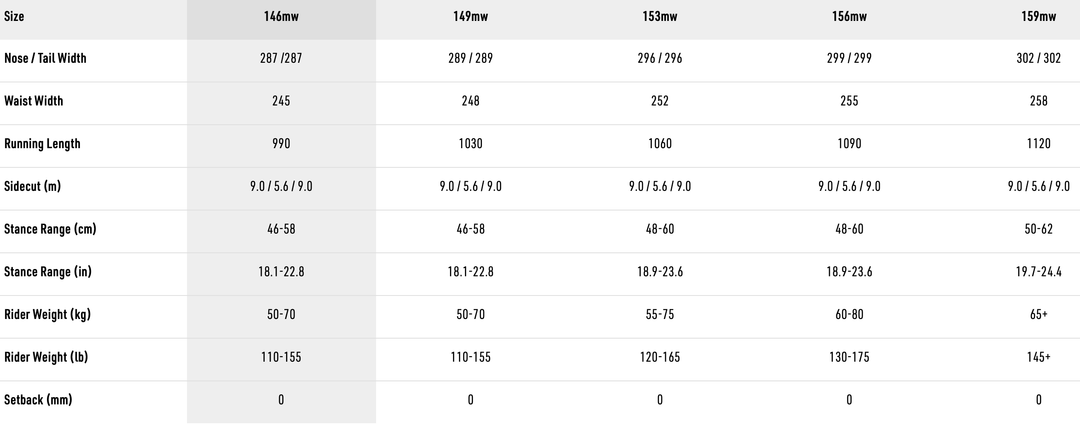Choose the 156mw size column header

[x=849, y=16]
